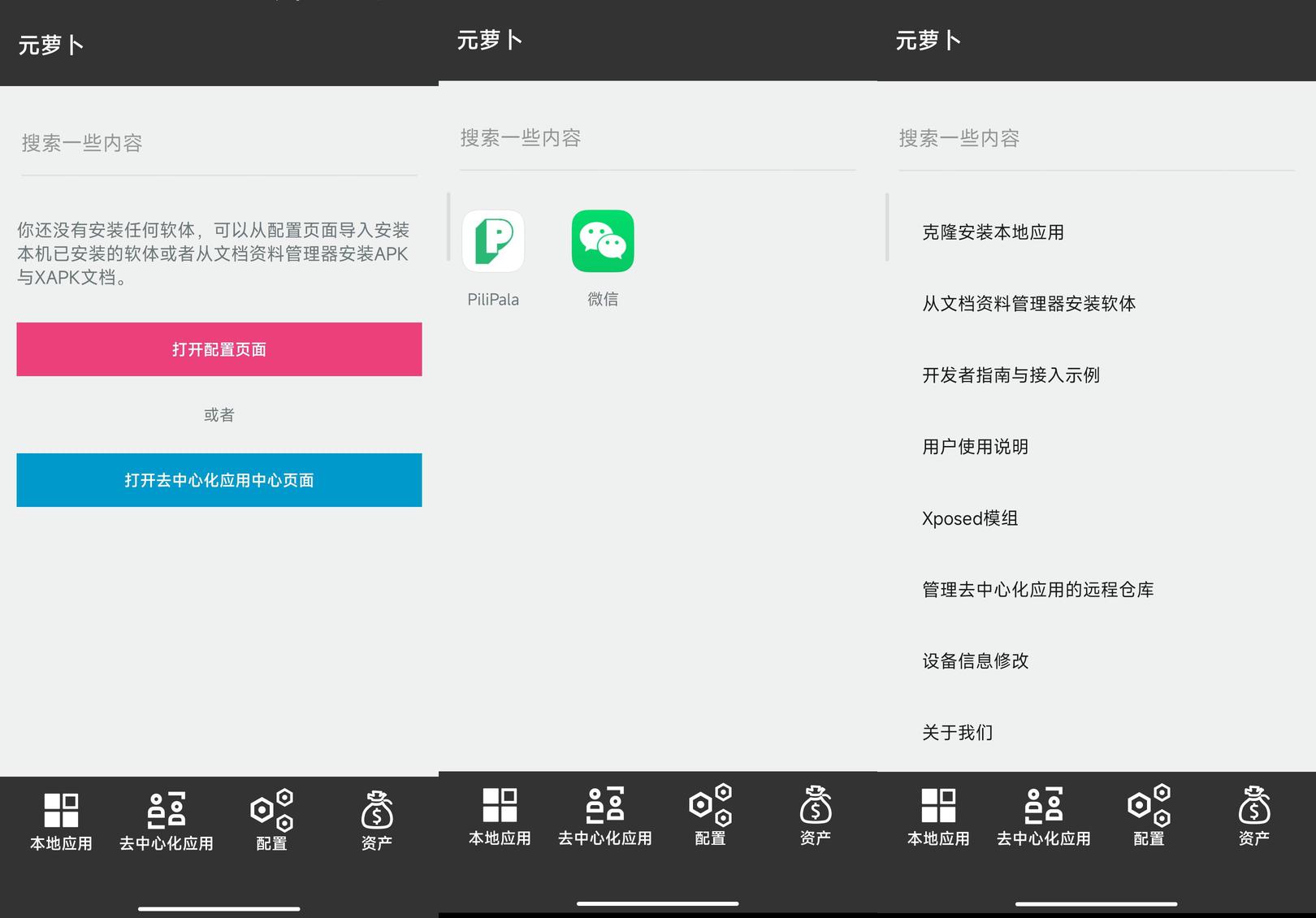Click the 元萝卜 title in right screen
The width and height of the screenshot is (1316, 918).
coord(929,41)
